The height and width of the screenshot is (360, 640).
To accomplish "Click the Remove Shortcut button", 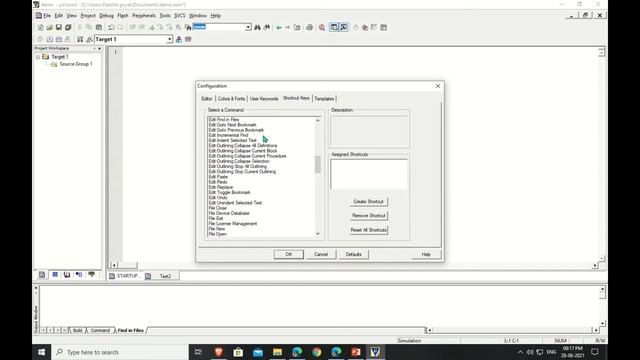I will coord(369,216).
